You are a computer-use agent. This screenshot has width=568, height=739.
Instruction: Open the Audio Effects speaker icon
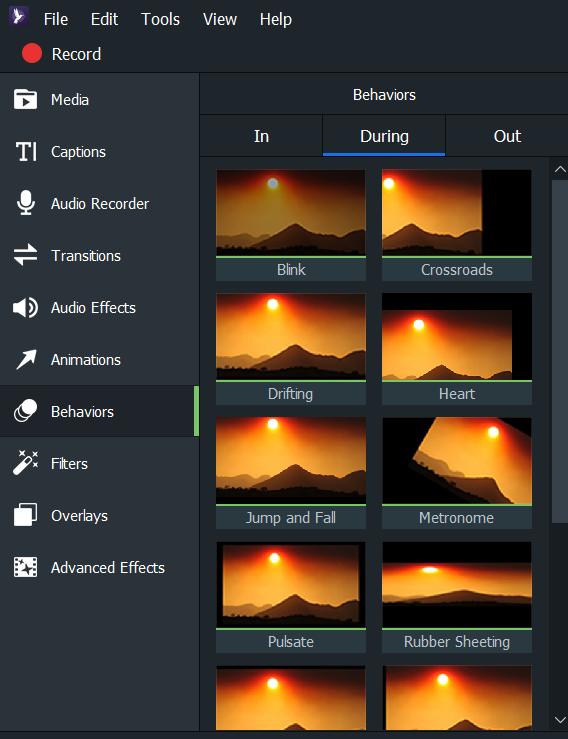[25, 308]
